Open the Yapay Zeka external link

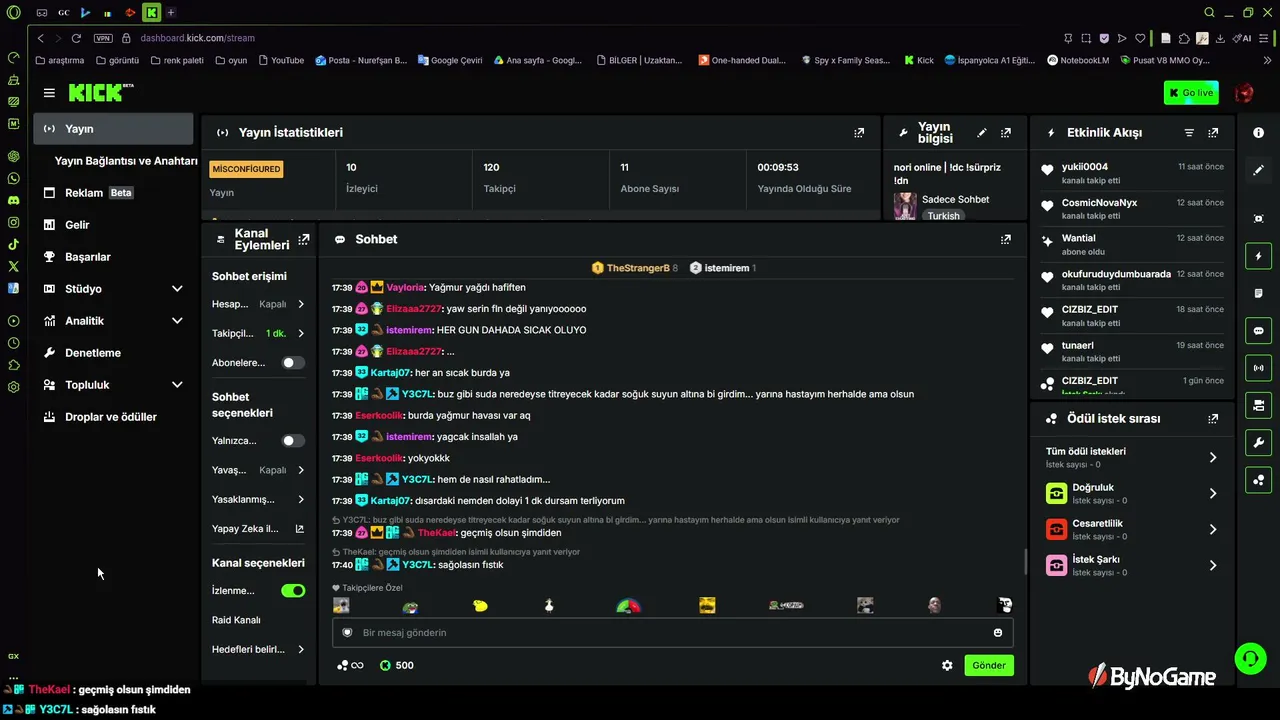[x=258, y=529]
